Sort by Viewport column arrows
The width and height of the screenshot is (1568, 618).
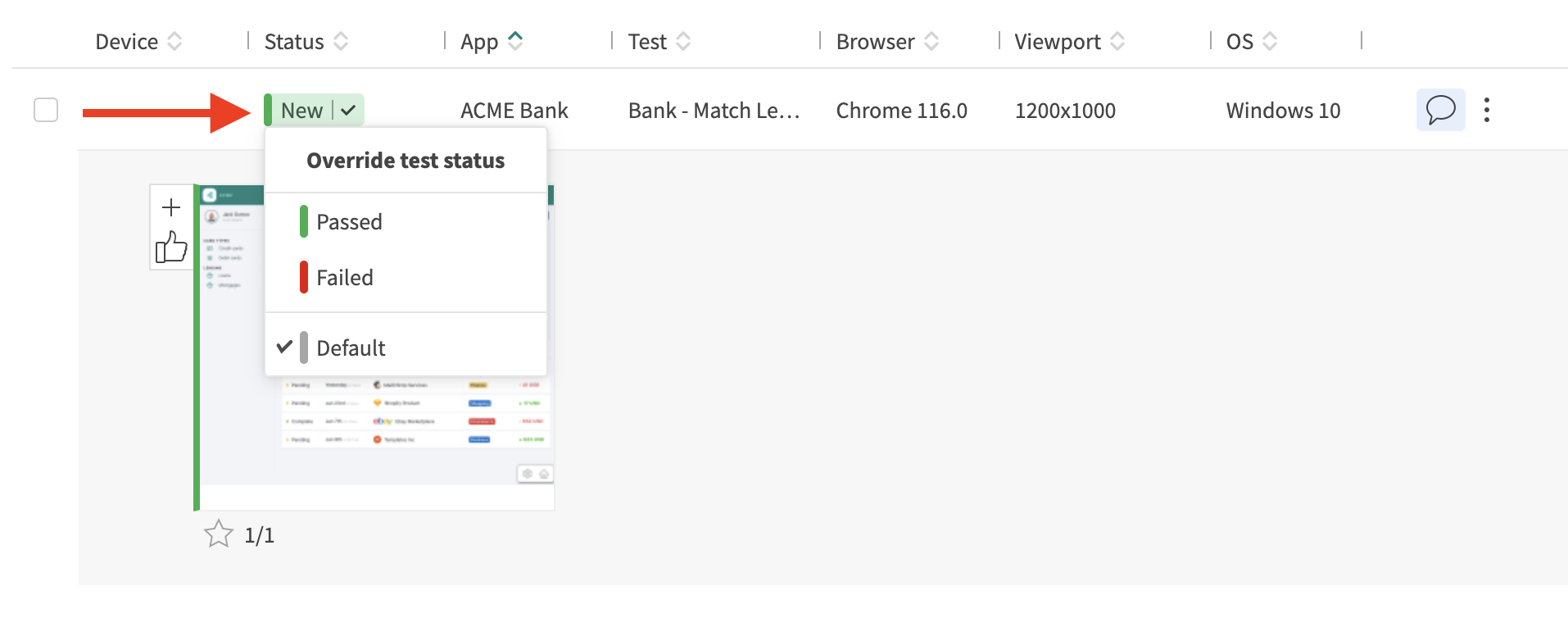pos(1117,41)
